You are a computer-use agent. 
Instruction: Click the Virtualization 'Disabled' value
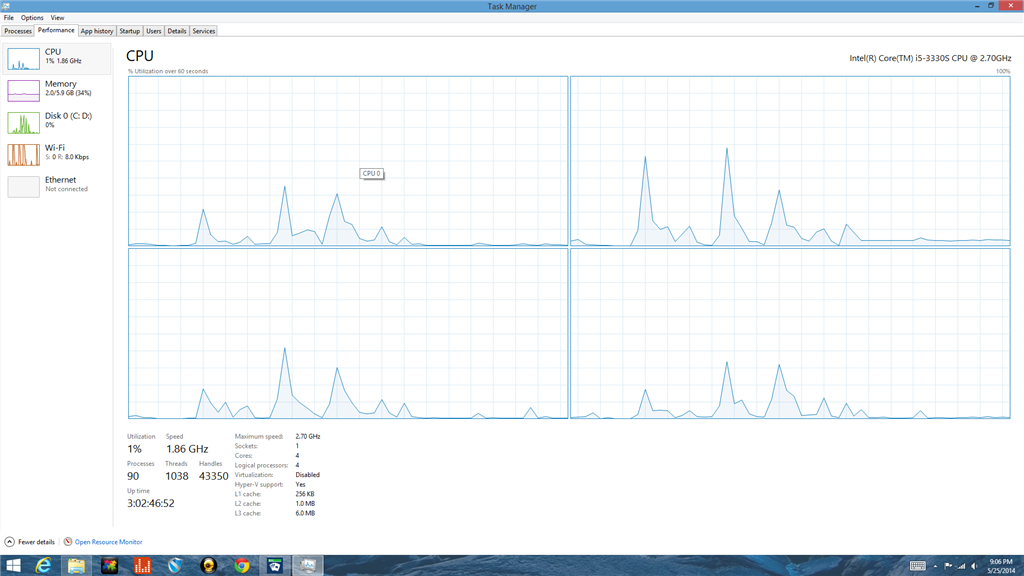click(x=308, y=475)
